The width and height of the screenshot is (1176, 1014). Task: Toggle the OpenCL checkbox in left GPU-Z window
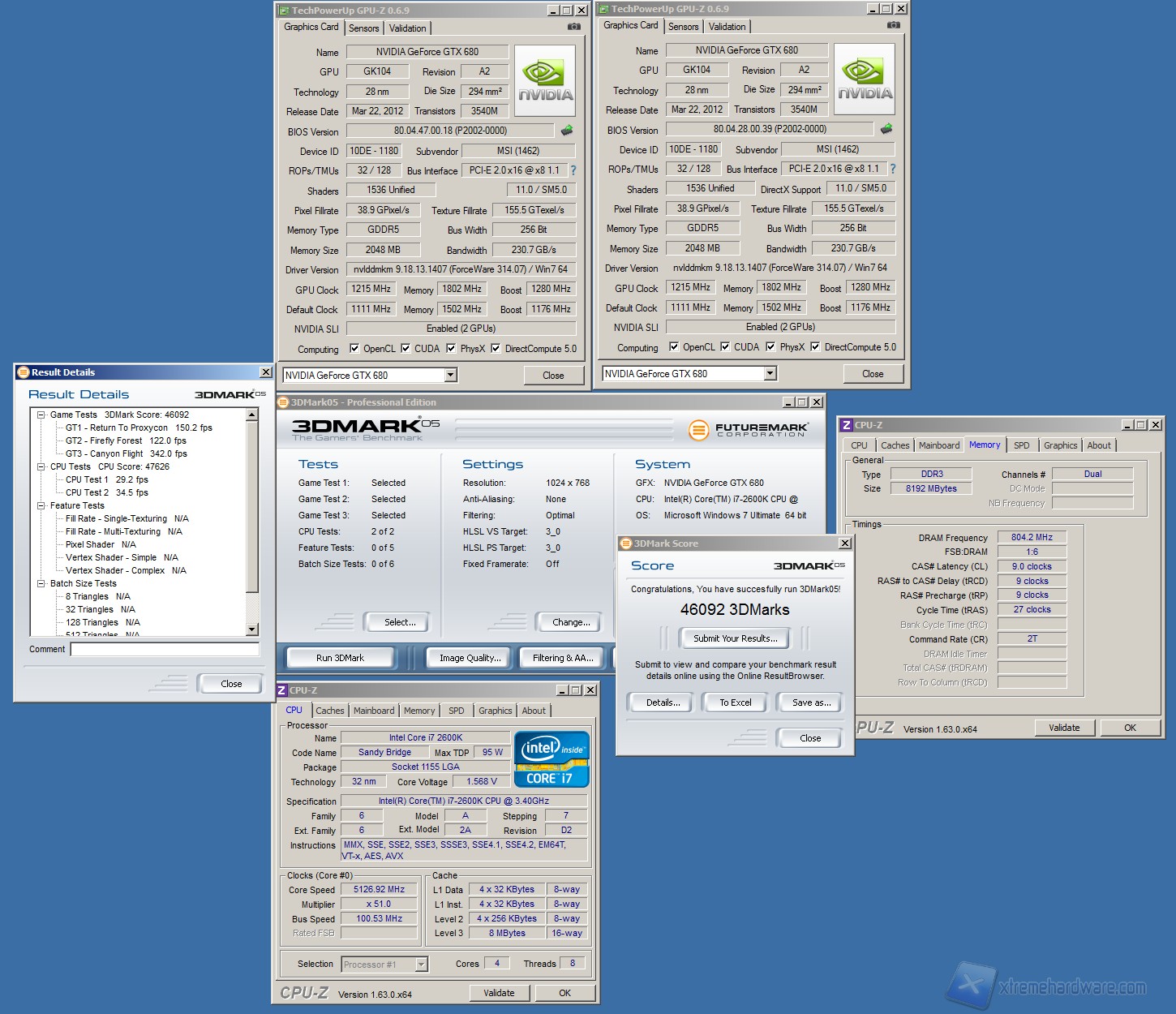tap(354, 349)
